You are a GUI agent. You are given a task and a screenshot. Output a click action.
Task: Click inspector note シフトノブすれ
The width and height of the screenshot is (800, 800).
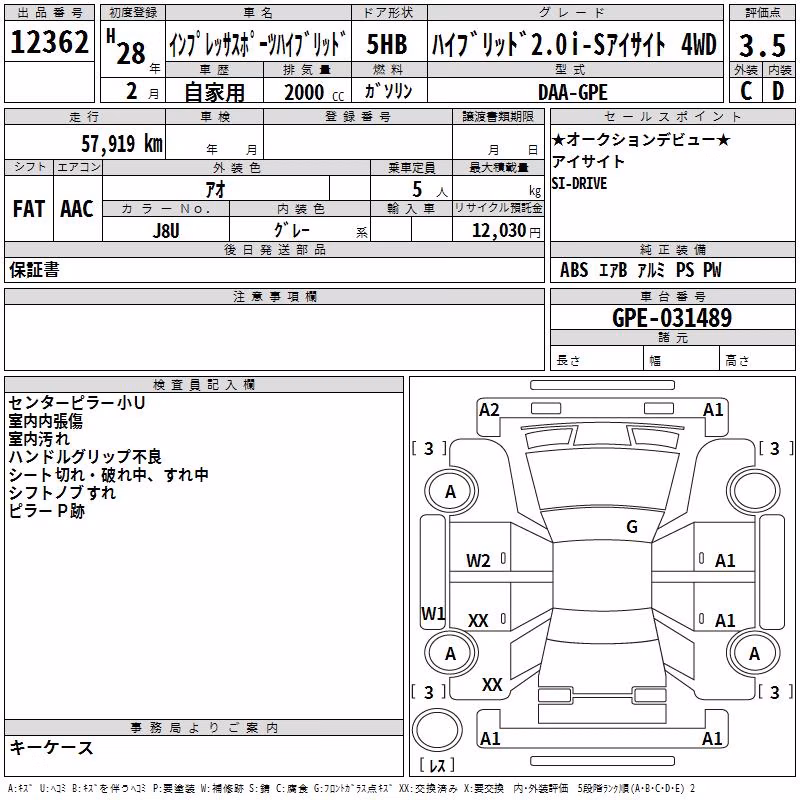(x=62, y=492)
